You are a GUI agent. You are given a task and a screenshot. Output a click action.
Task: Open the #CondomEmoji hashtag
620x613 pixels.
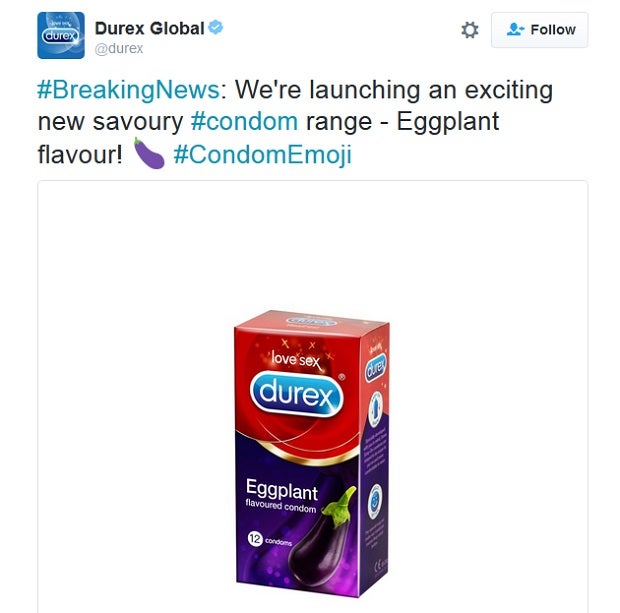[262, 154]
